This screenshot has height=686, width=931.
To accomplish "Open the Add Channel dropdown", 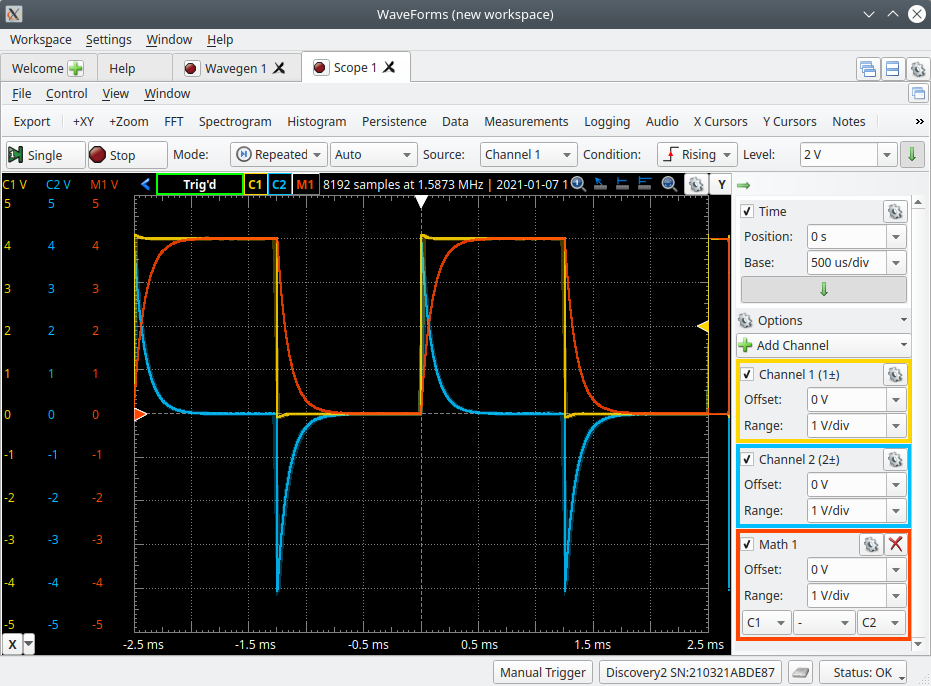I will (824, 345).
